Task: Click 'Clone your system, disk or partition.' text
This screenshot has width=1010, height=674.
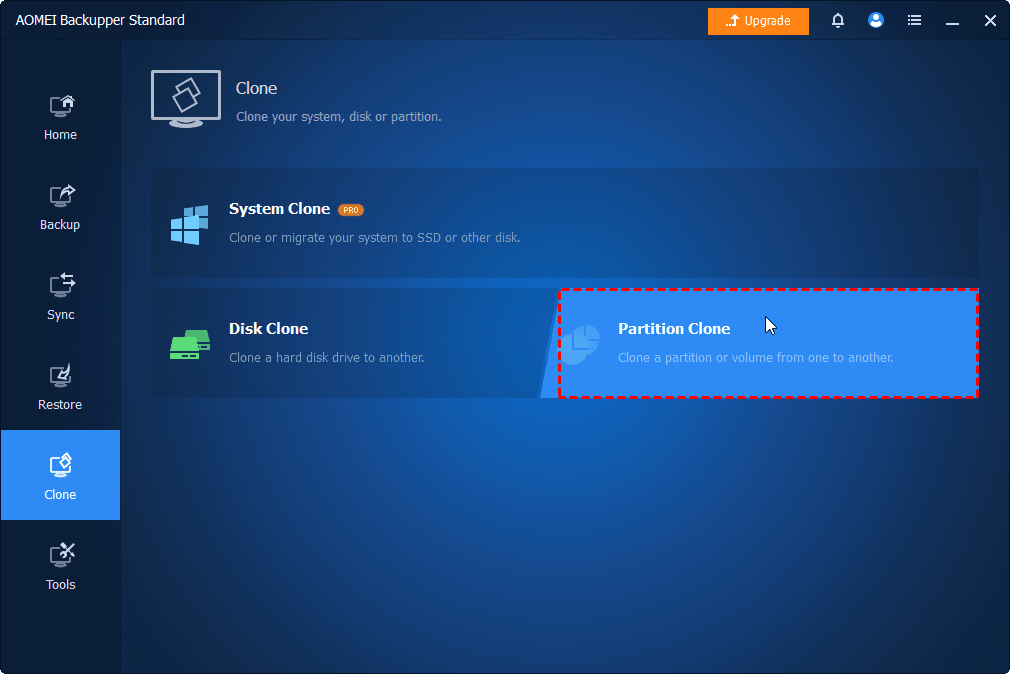Action: (x=339, y=117)
